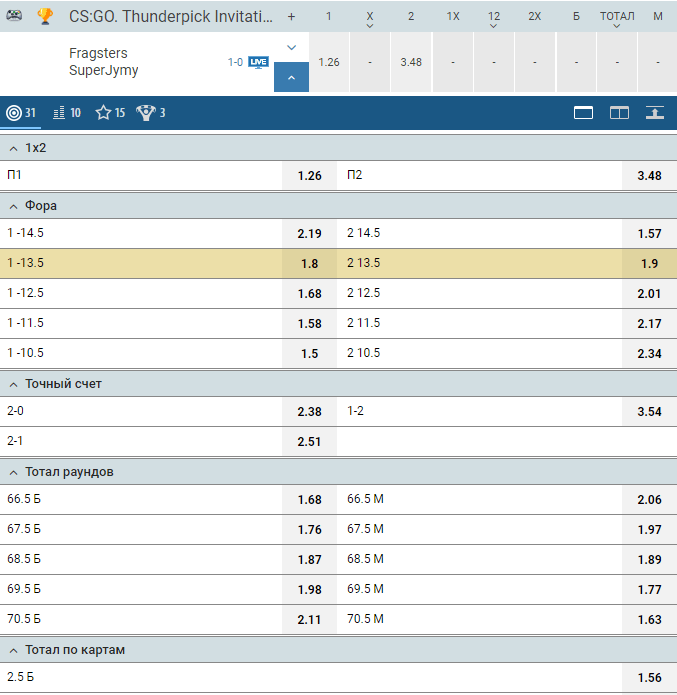Pick handicap 2 14.5 at 1.57
The width and height of the screenshot is (677, 695).
coord(649,234)
